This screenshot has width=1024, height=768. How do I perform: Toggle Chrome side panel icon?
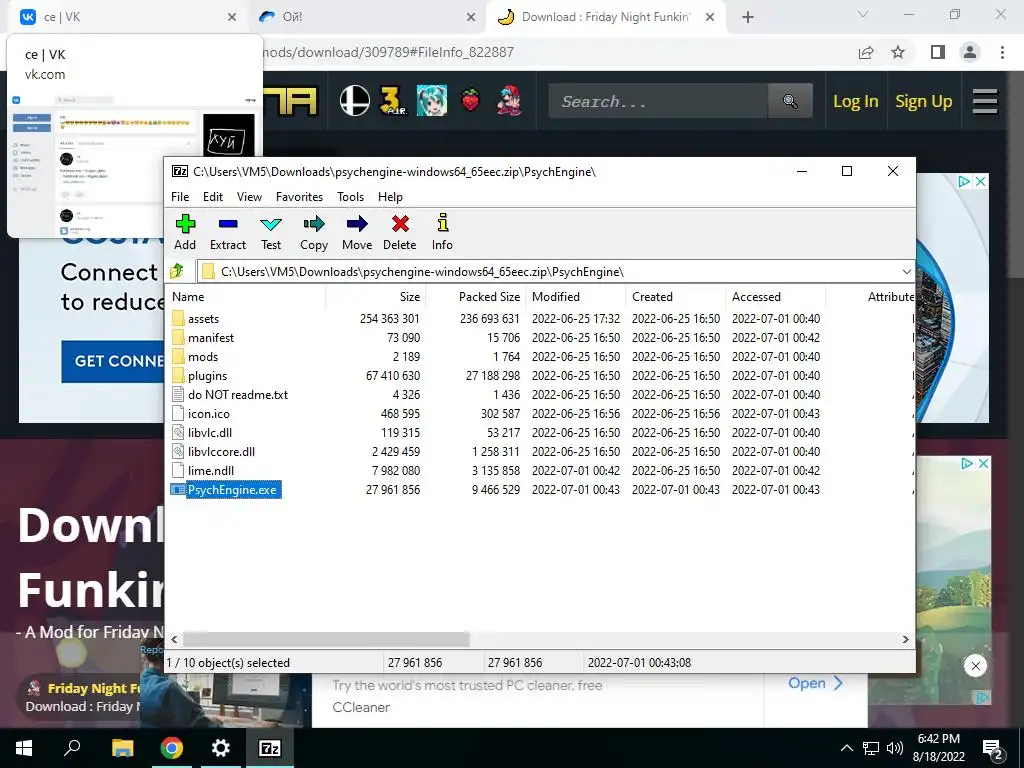pyautogui.click(x=937, y=52)
